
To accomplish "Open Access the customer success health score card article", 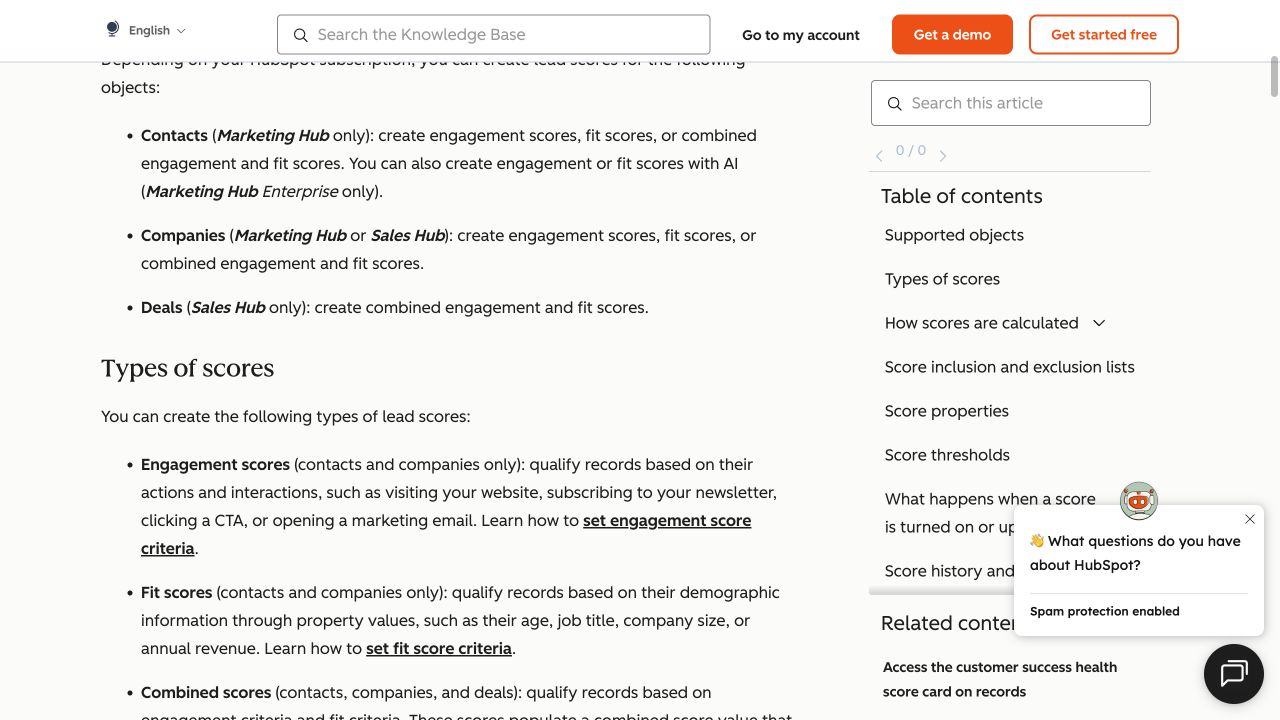I will click(x=1000, y=679).
